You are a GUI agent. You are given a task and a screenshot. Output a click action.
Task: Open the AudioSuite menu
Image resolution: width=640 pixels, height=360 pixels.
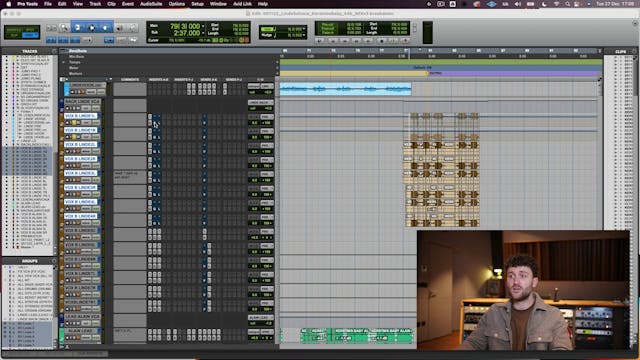(151, 4)
